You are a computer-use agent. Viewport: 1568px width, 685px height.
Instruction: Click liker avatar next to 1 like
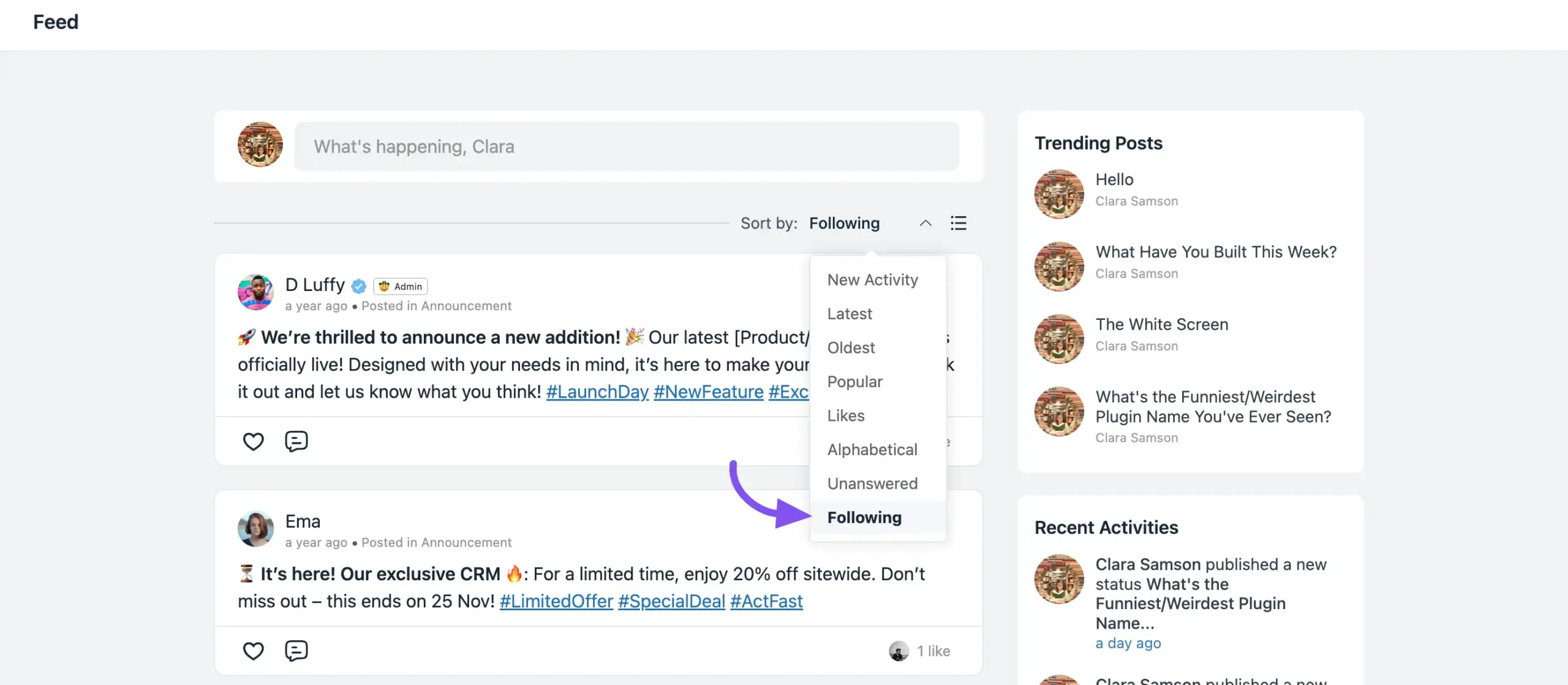899,651
